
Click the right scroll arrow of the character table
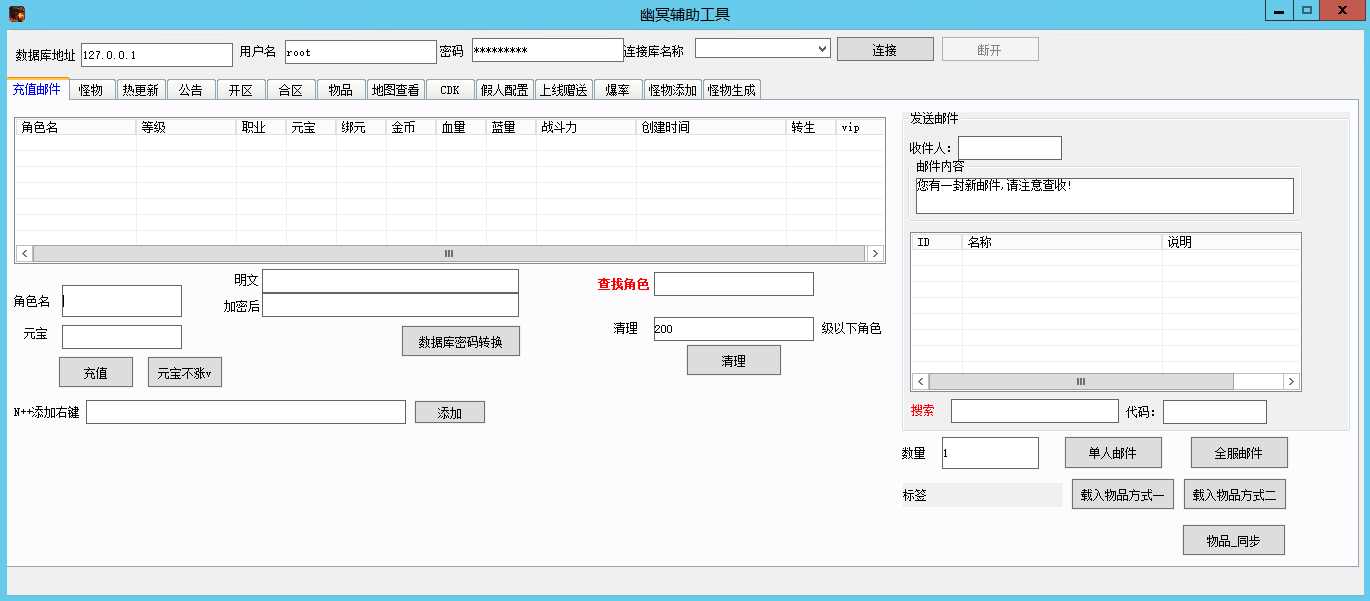click(x=875, y=254)
